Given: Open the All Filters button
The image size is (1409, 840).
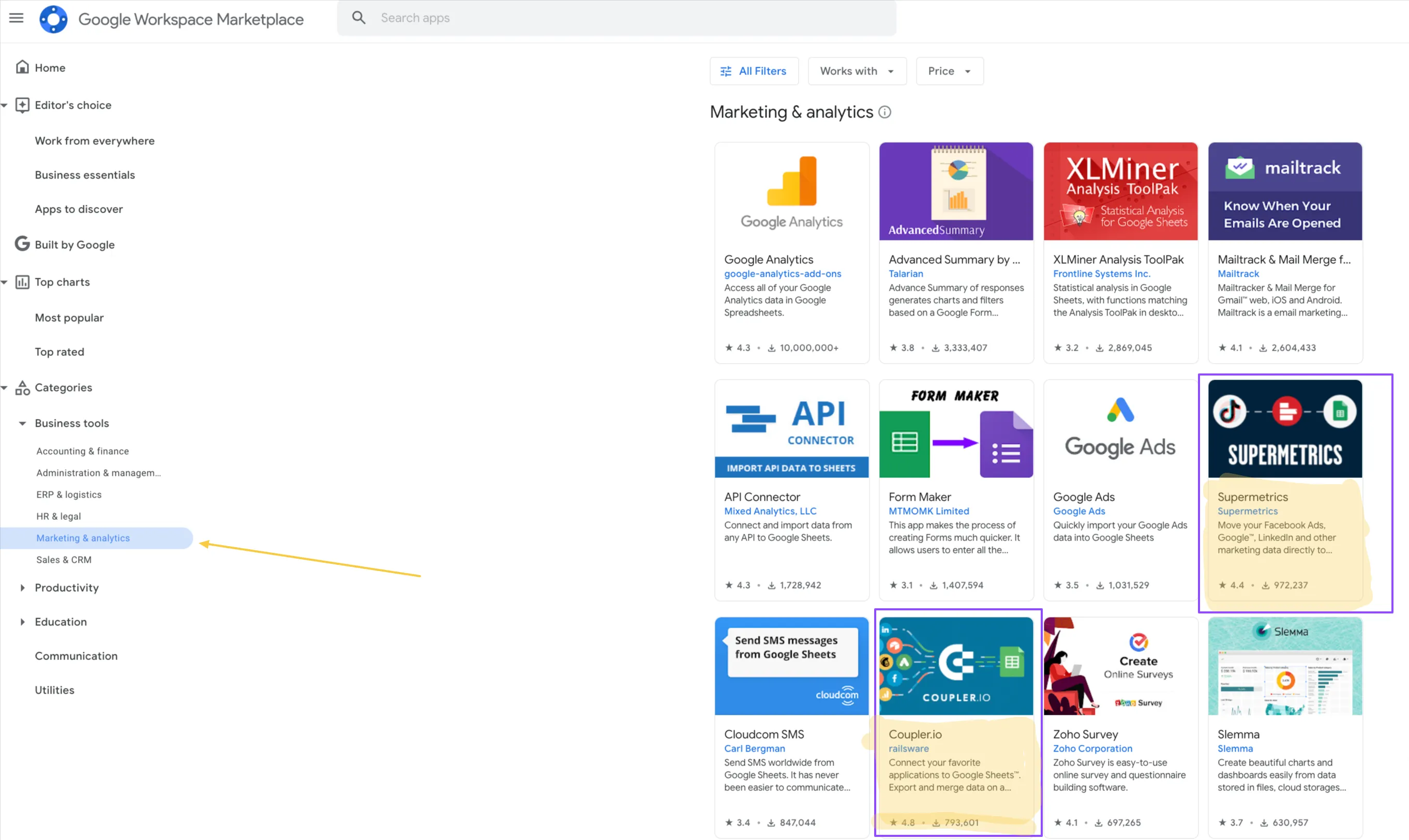Looking at the screenshot, I should [754, 71].
